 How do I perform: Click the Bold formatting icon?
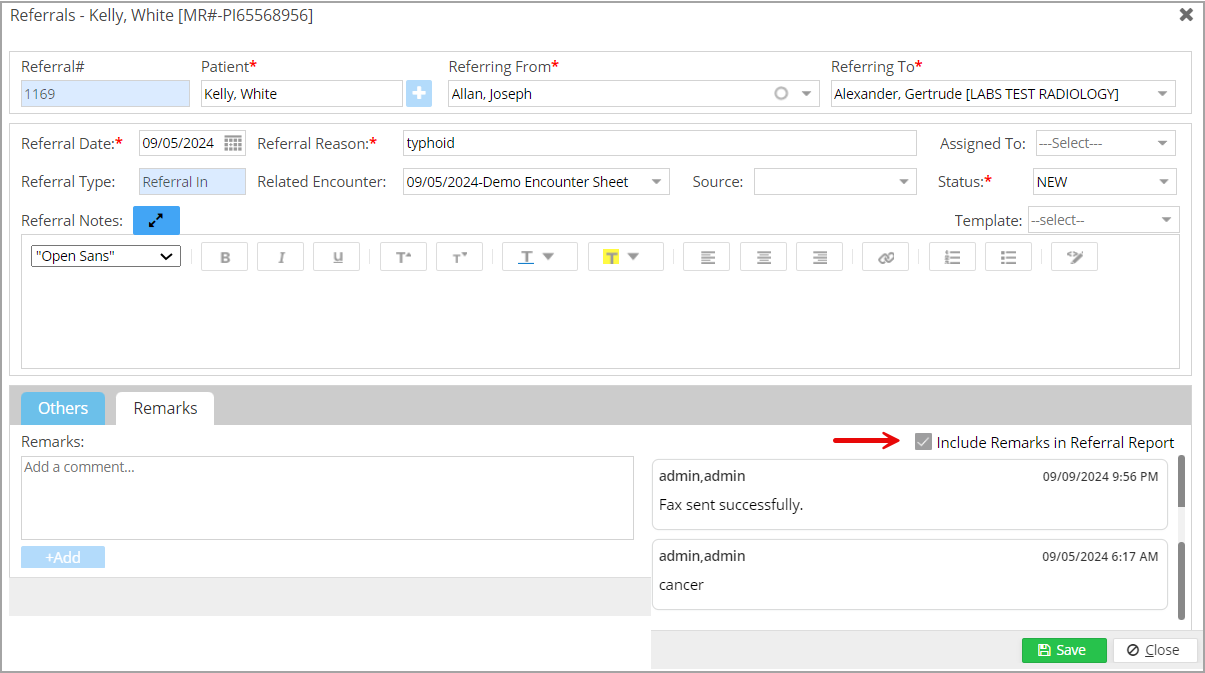[x=225, y=257]
